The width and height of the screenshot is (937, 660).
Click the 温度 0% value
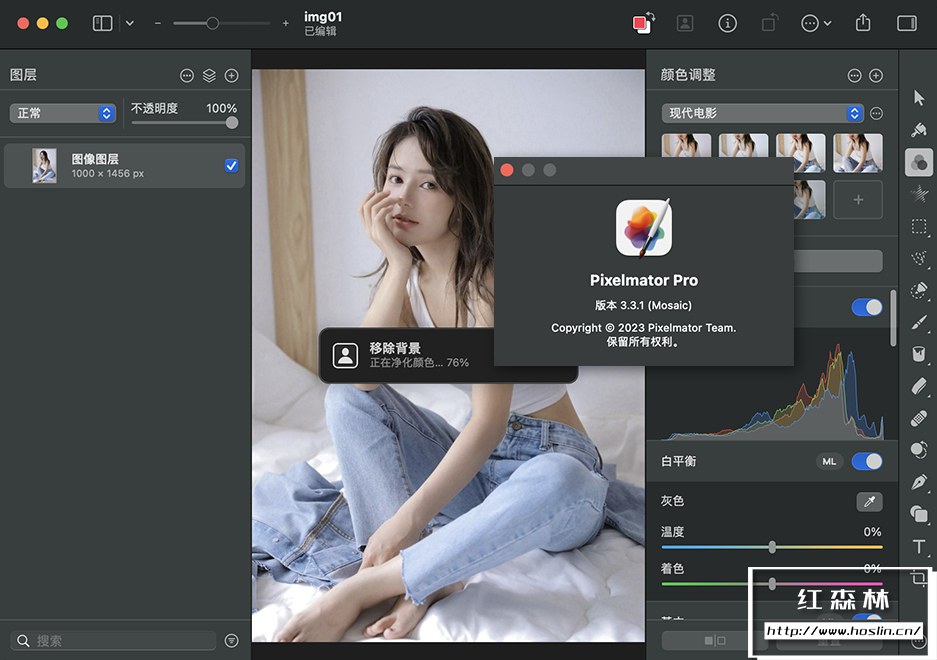[872, 531]
